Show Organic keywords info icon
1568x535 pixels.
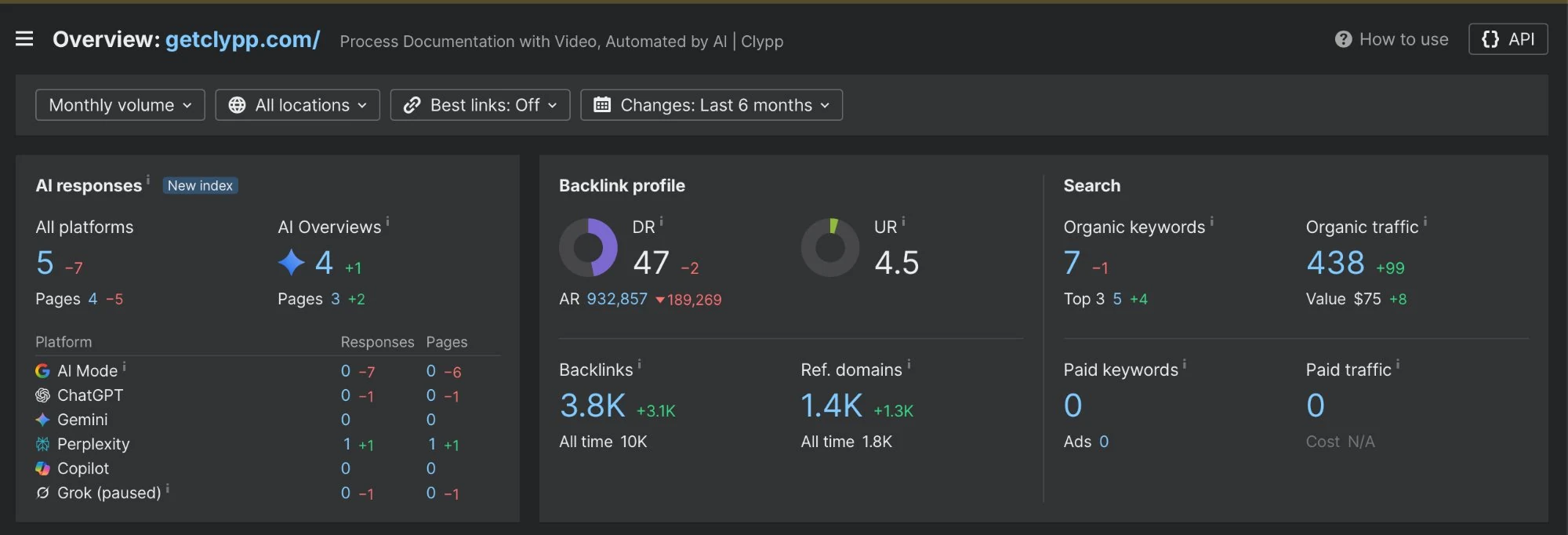(1211, 222)
